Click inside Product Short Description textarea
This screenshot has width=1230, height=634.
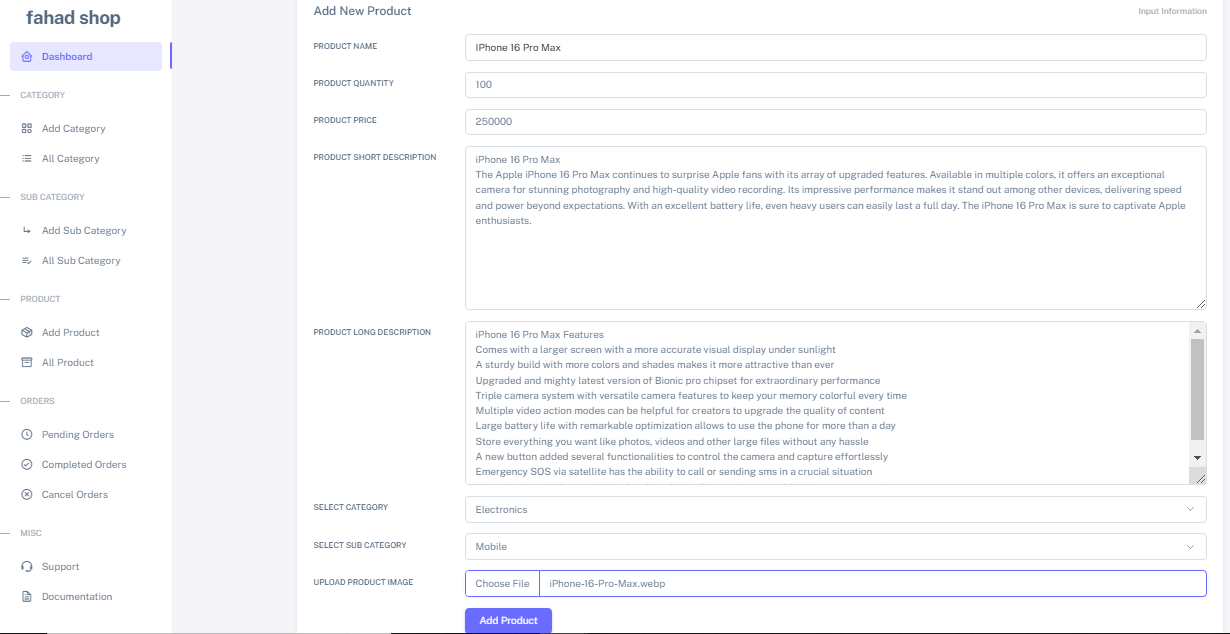pyautogui.click(x=836, y=228)
